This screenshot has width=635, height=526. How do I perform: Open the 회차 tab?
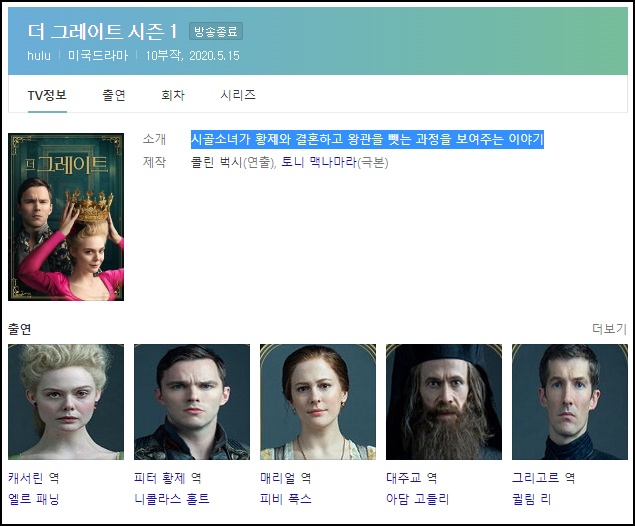click(x=173, y=96)
